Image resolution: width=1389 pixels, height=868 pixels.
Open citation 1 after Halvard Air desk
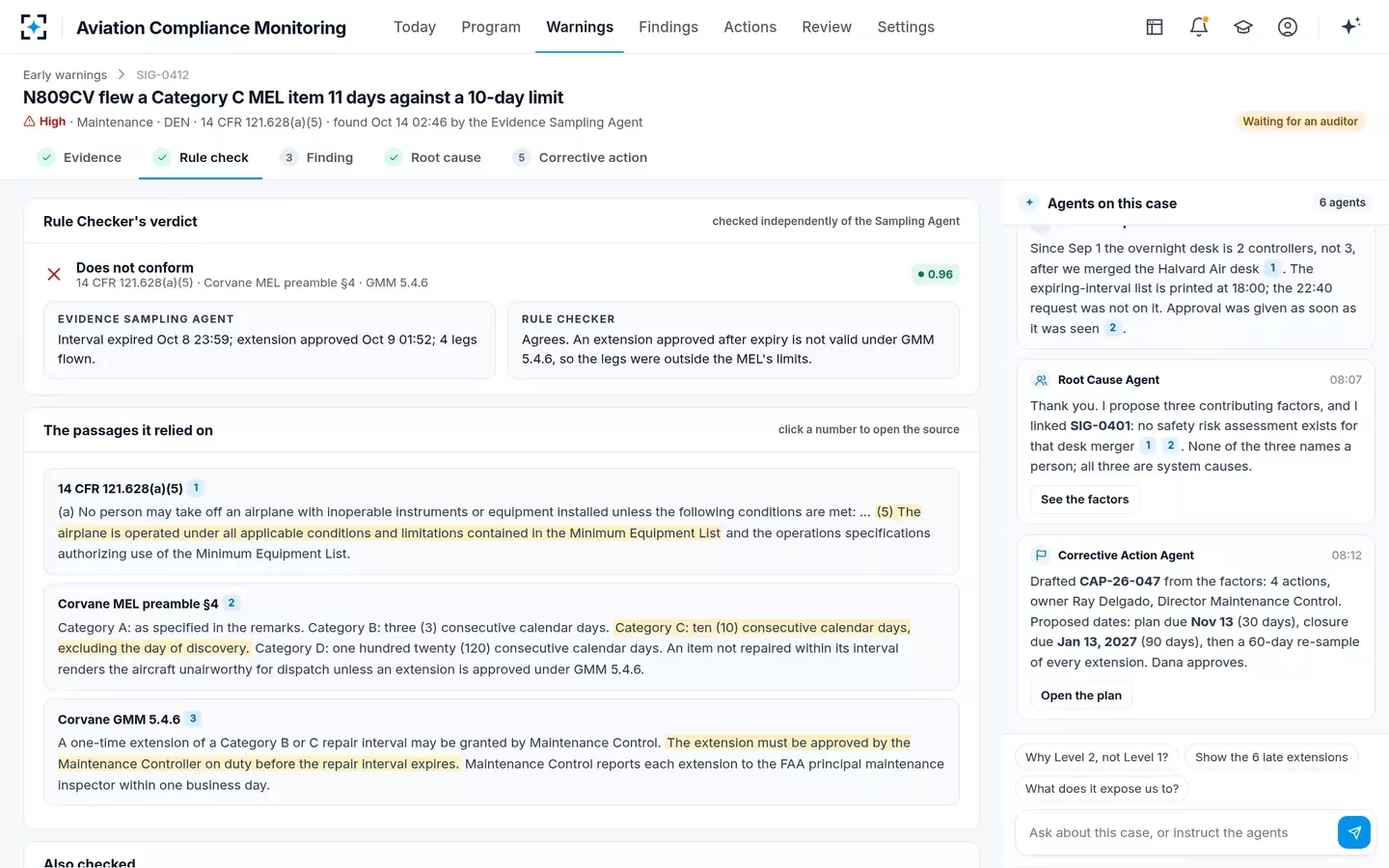pos(1273,268)
